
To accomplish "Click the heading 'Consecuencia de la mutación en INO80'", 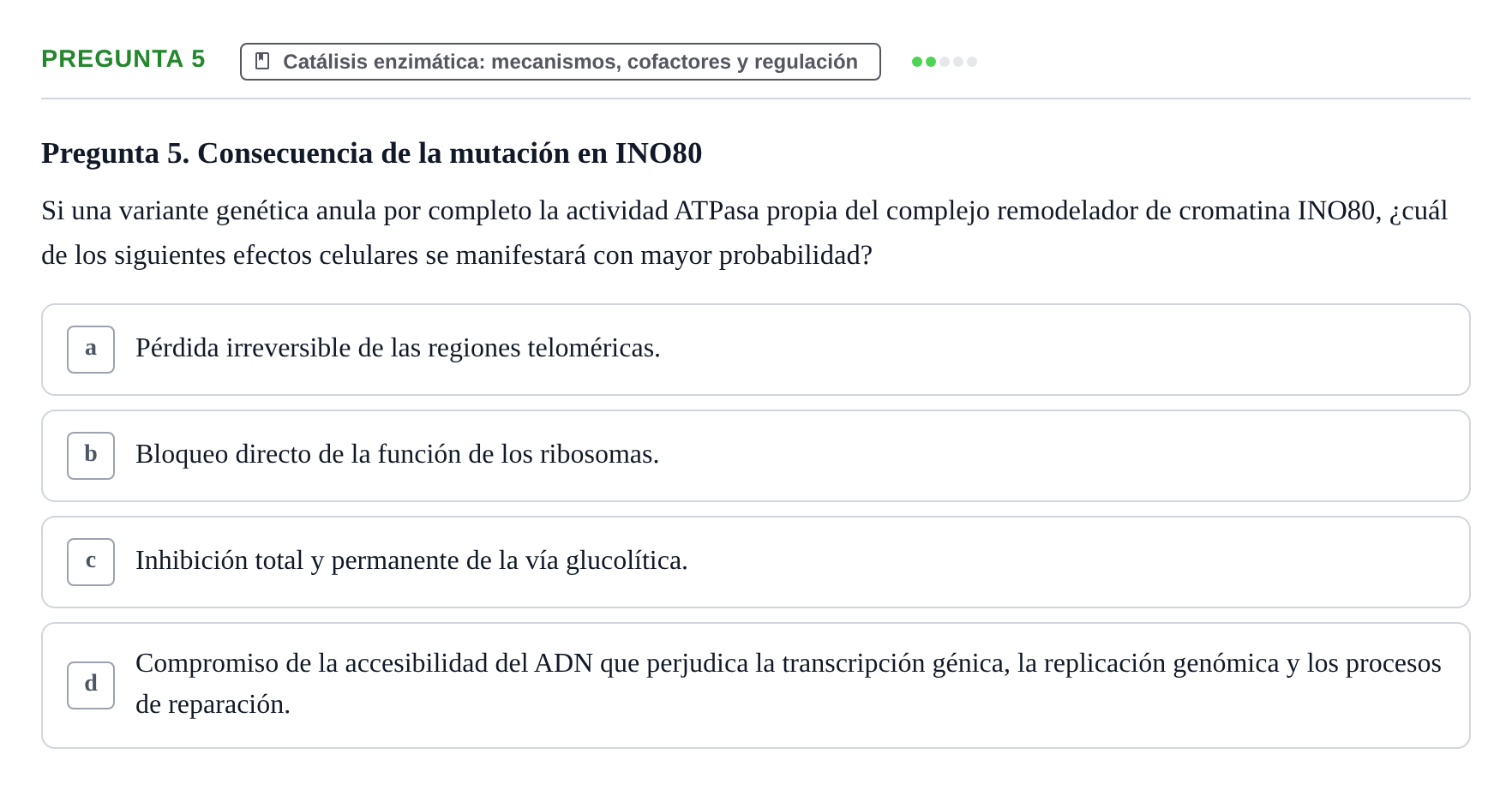I will 372,153.
